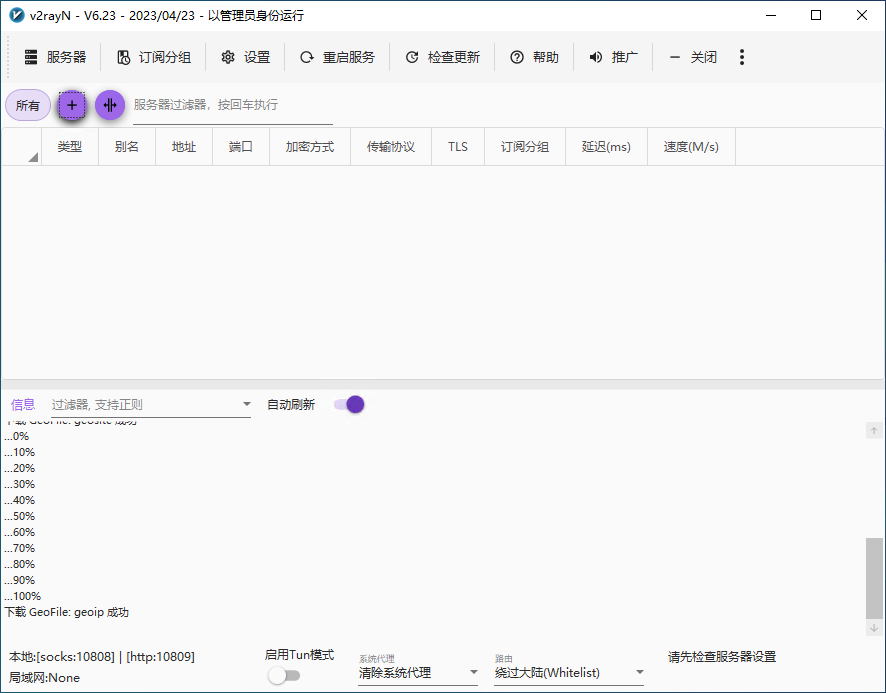Sort by the 地址 column header
This screenshot has width=886, height=693.
[x=184, y=147]
